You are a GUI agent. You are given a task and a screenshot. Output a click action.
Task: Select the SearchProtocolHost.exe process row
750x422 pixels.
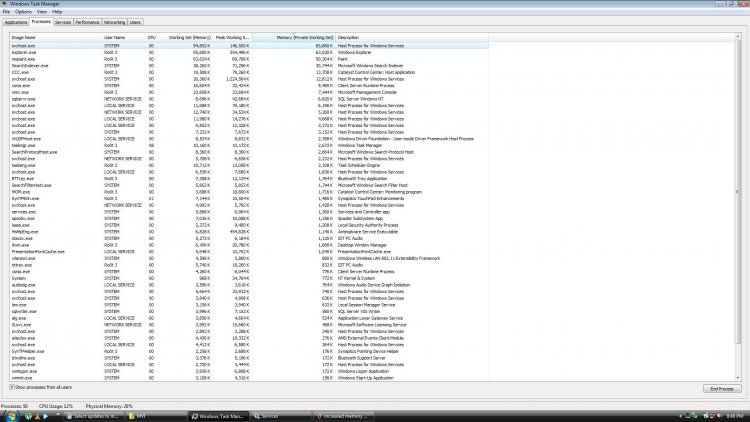(249, 152)
